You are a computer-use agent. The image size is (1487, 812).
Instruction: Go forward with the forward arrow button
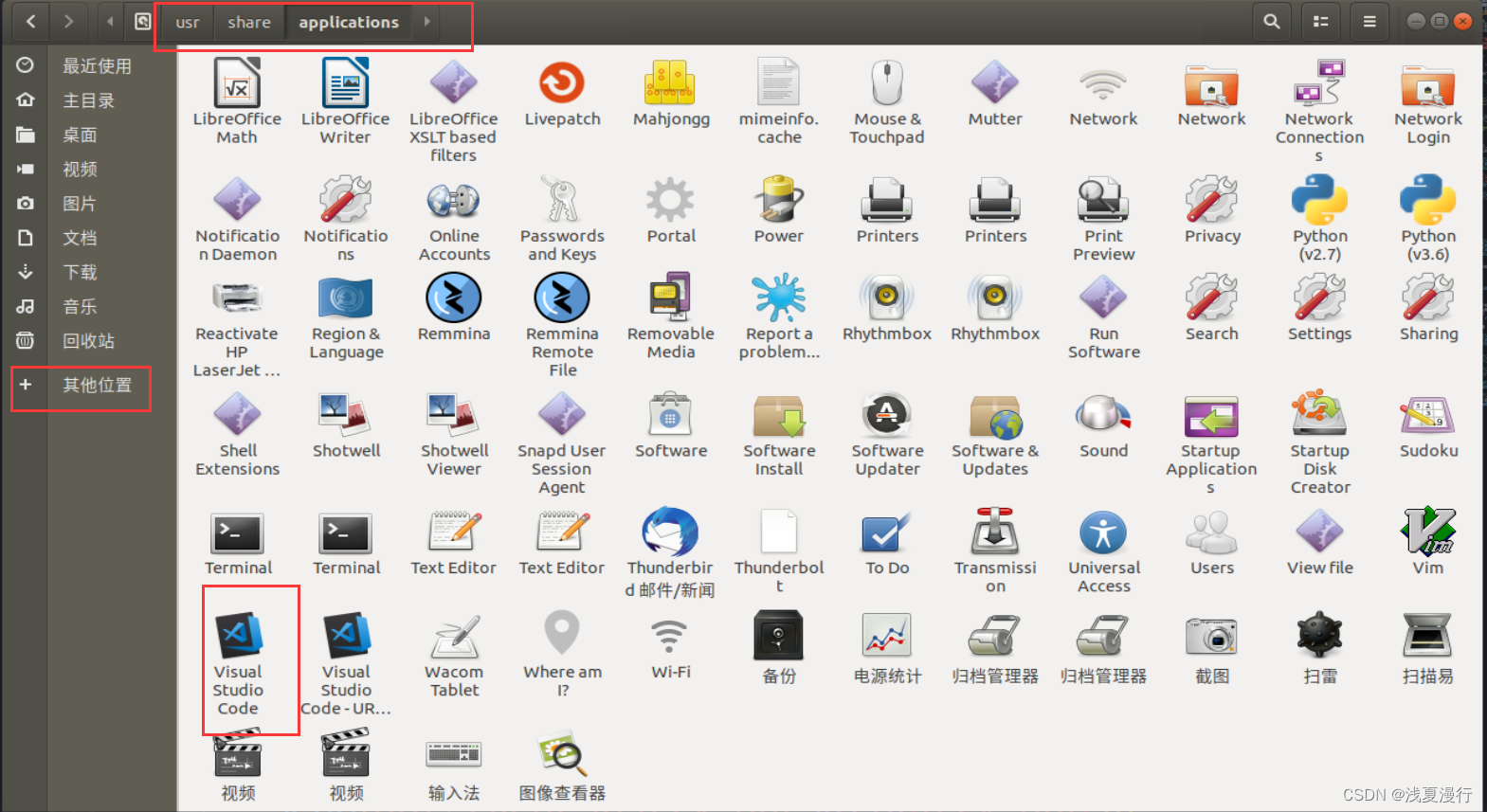[68, 21]
